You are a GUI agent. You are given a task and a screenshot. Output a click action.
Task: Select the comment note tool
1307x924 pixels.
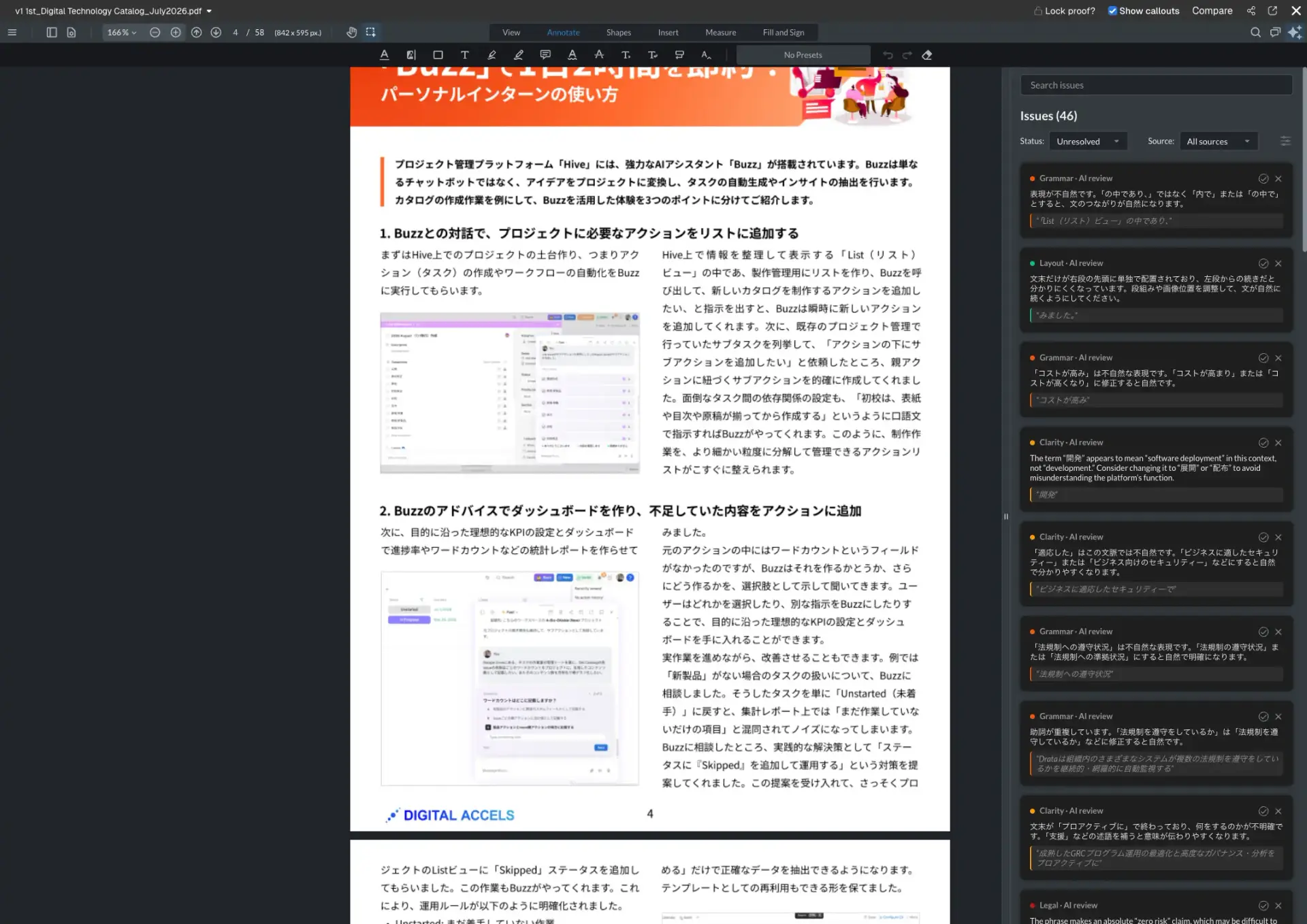coord(545,55)
